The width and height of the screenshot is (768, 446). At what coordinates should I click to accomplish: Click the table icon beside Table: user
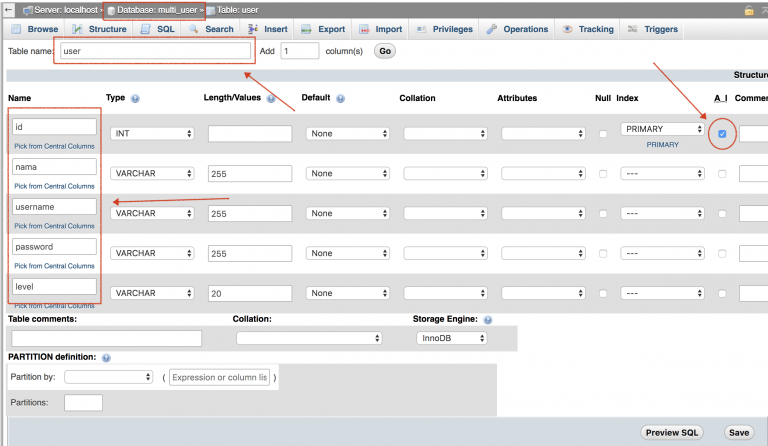click(211, 10)
